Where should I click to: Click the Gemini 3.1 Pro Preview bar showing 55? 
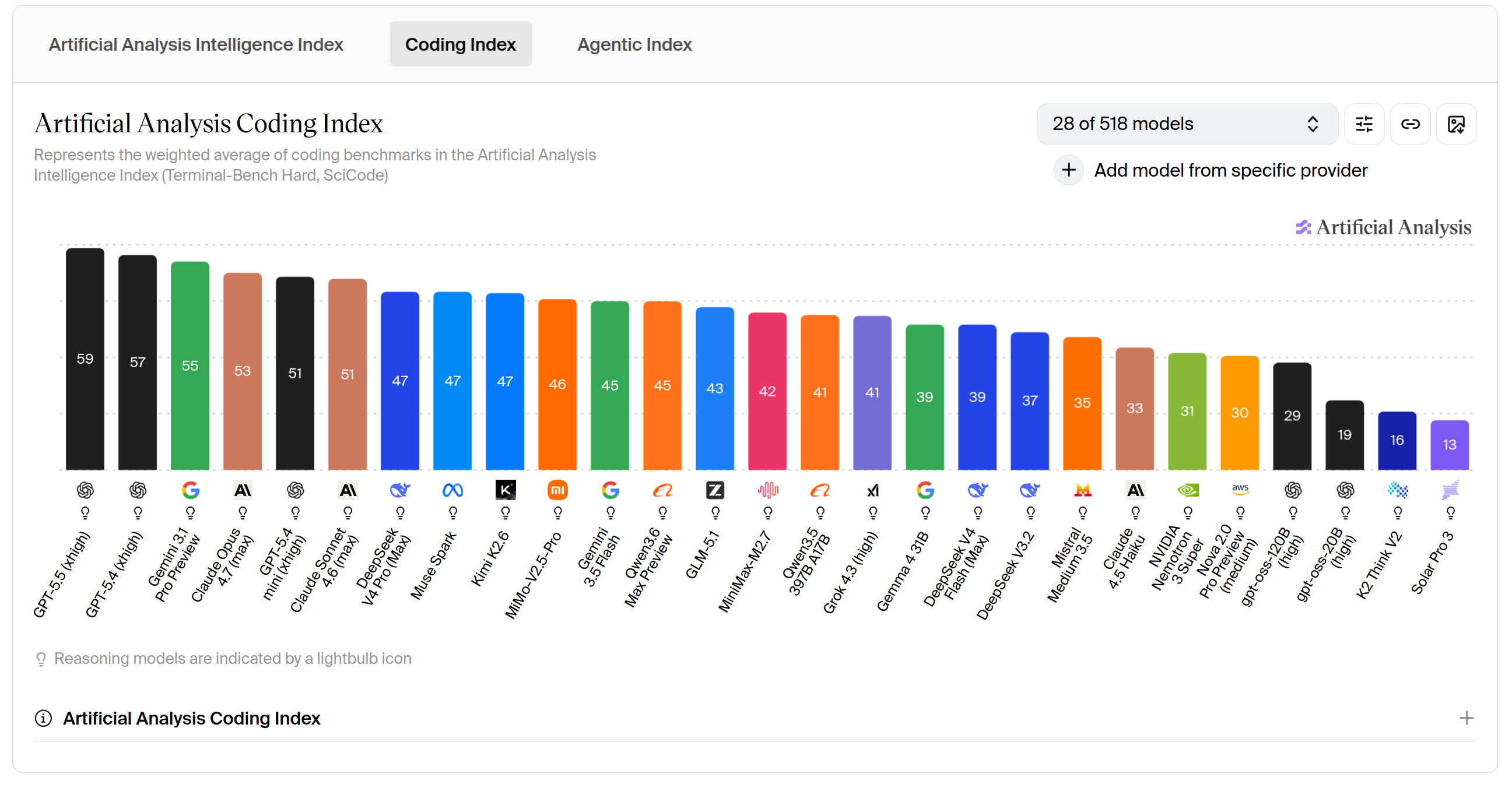tap(190, 366)
